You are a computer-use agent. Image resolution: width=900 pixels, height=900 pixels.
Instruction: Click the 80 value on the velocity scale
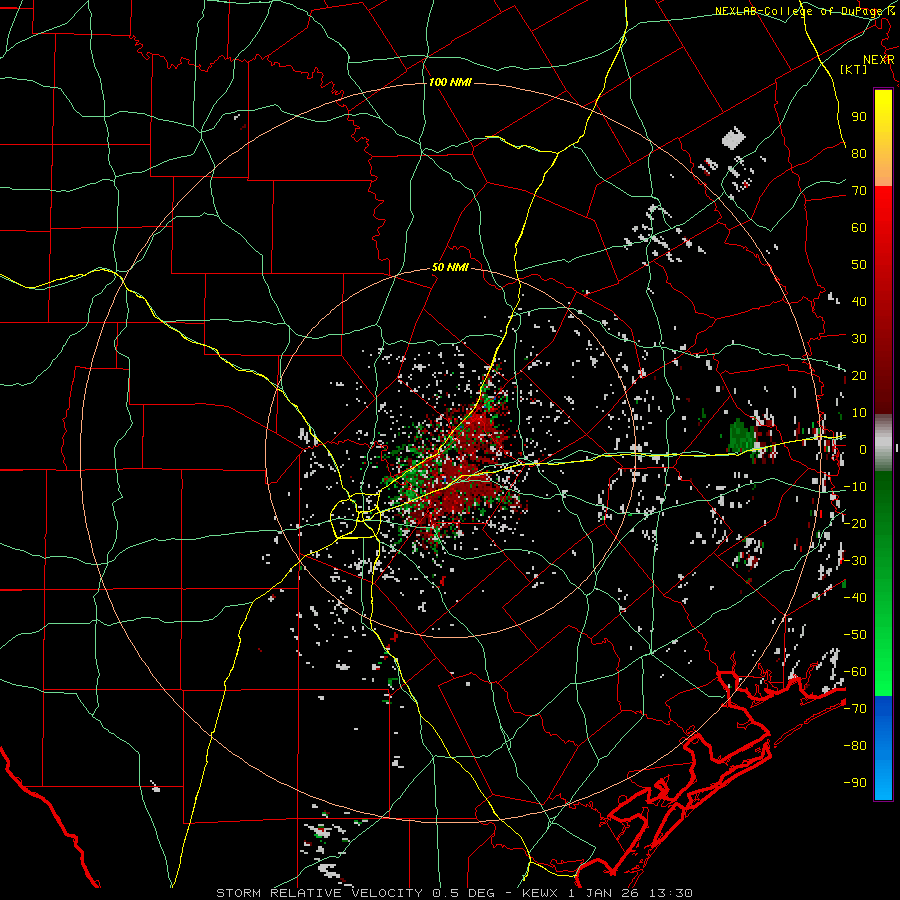[x=859, y=153]
